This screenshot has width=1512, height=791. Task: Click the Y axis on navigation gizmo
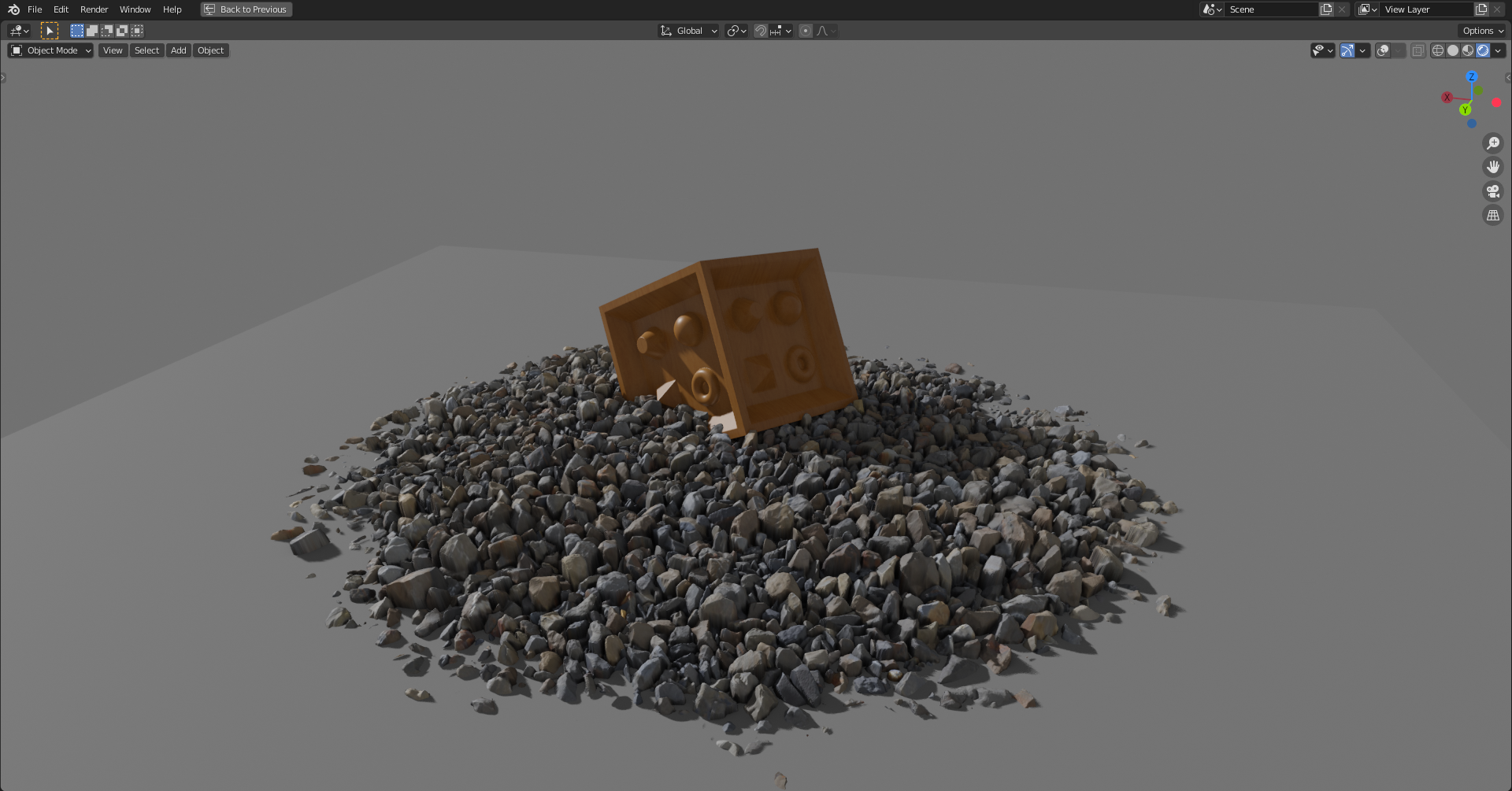coord(1465,109)
